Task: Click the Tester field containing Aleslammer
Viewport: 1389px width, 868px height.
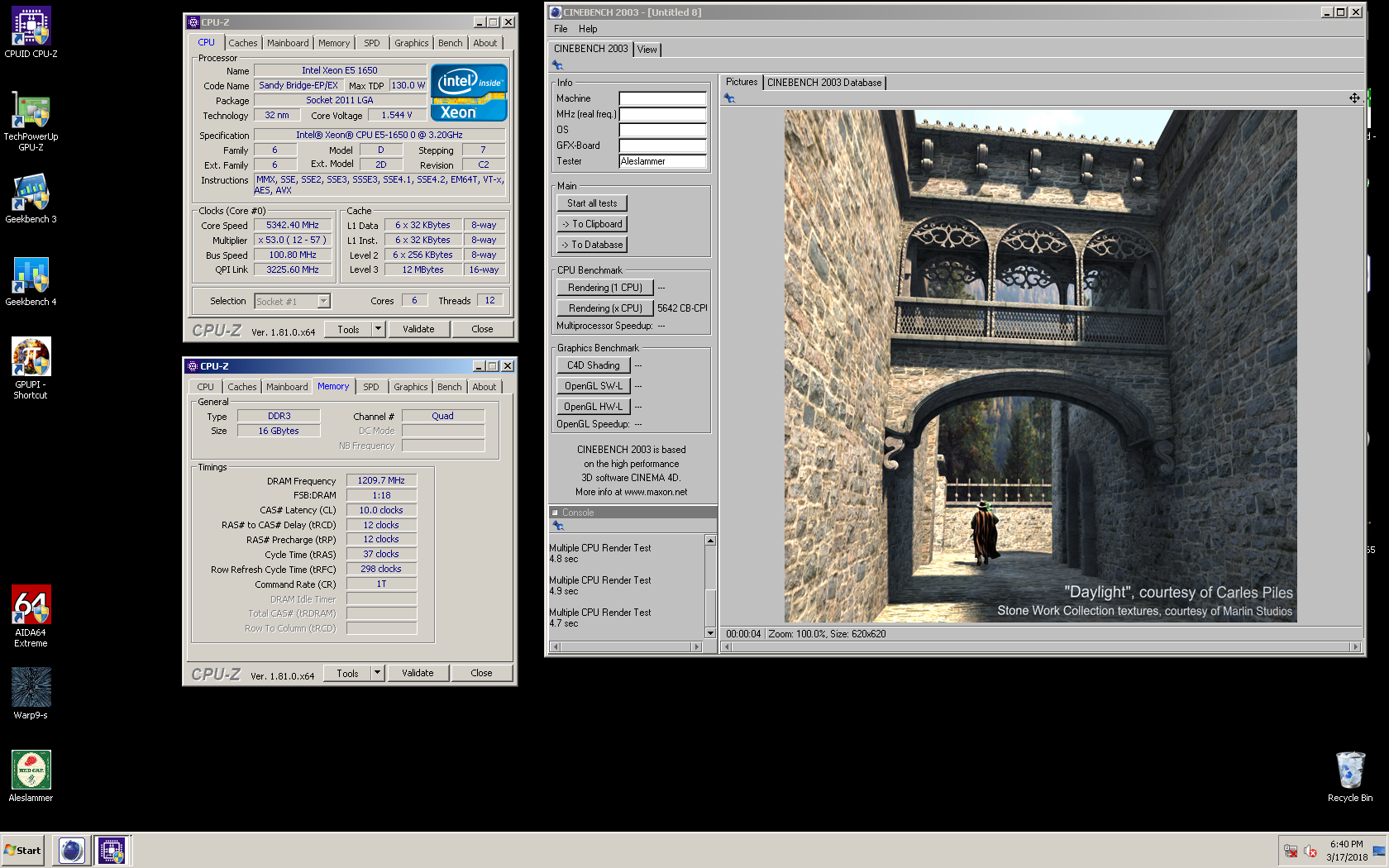Action: point(663,161)
